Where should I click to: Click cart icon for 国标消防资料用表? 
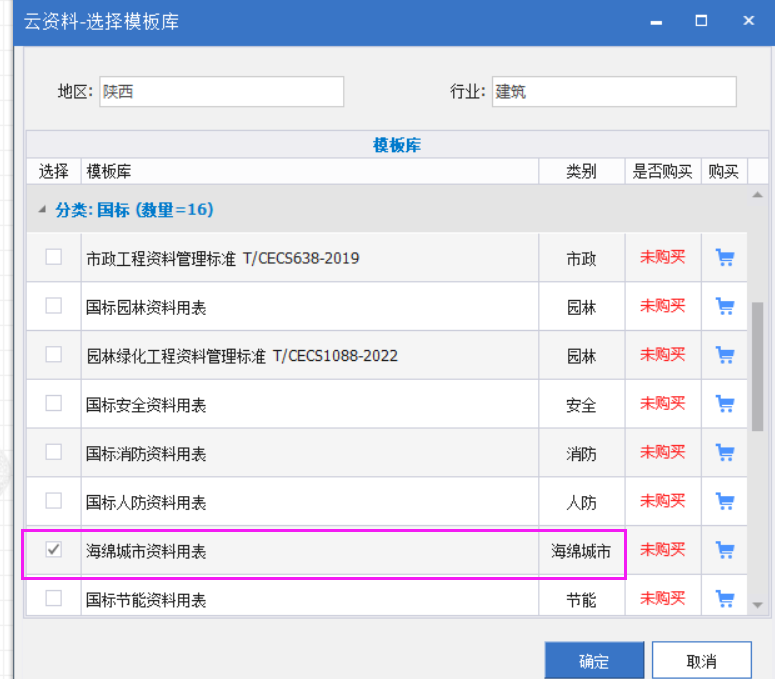point(725,453)
